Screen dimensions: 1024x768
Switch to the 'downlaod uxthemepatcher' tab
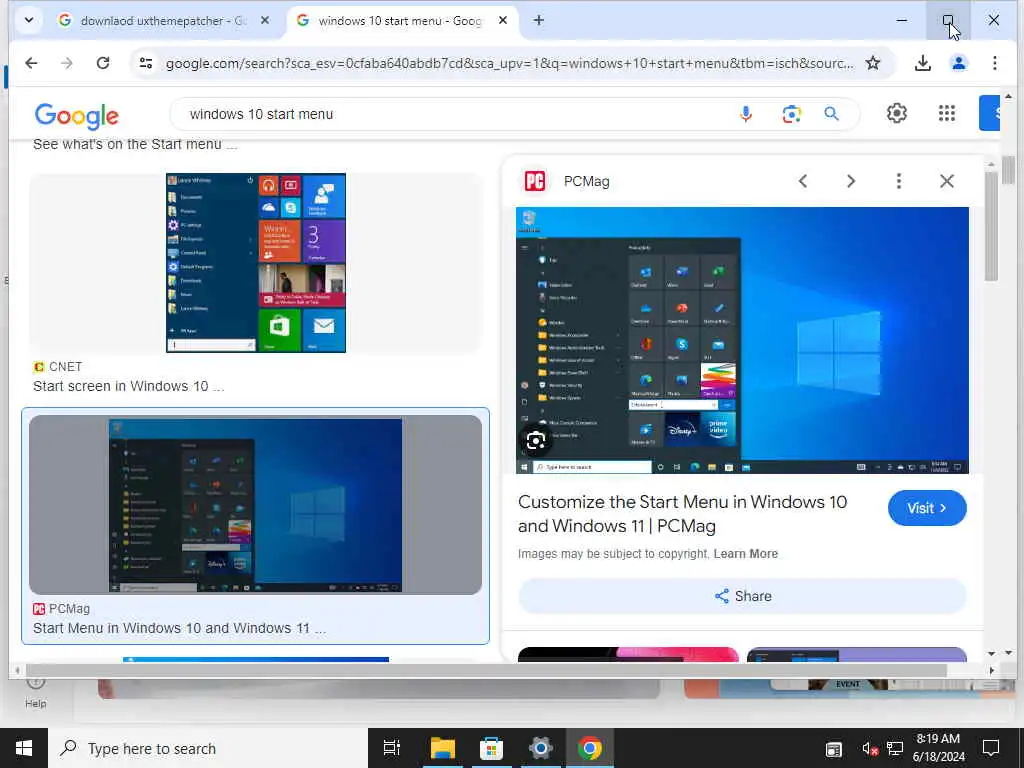[x=163, y=21]
